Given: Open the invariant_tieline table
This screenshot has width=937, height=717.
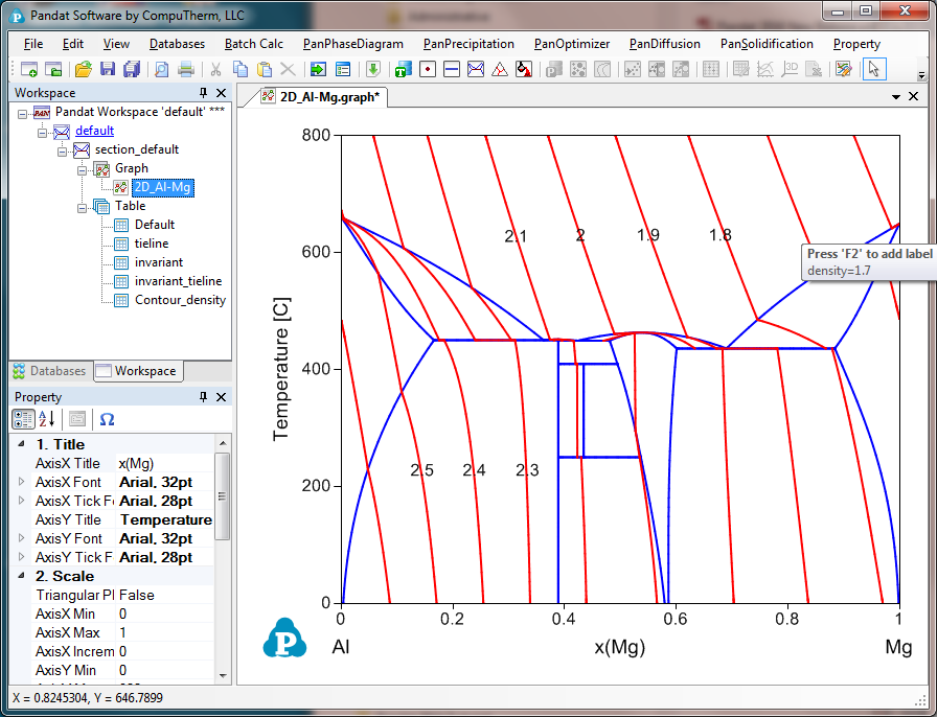Looking at the screenshot, I should [x=178, y=281].
